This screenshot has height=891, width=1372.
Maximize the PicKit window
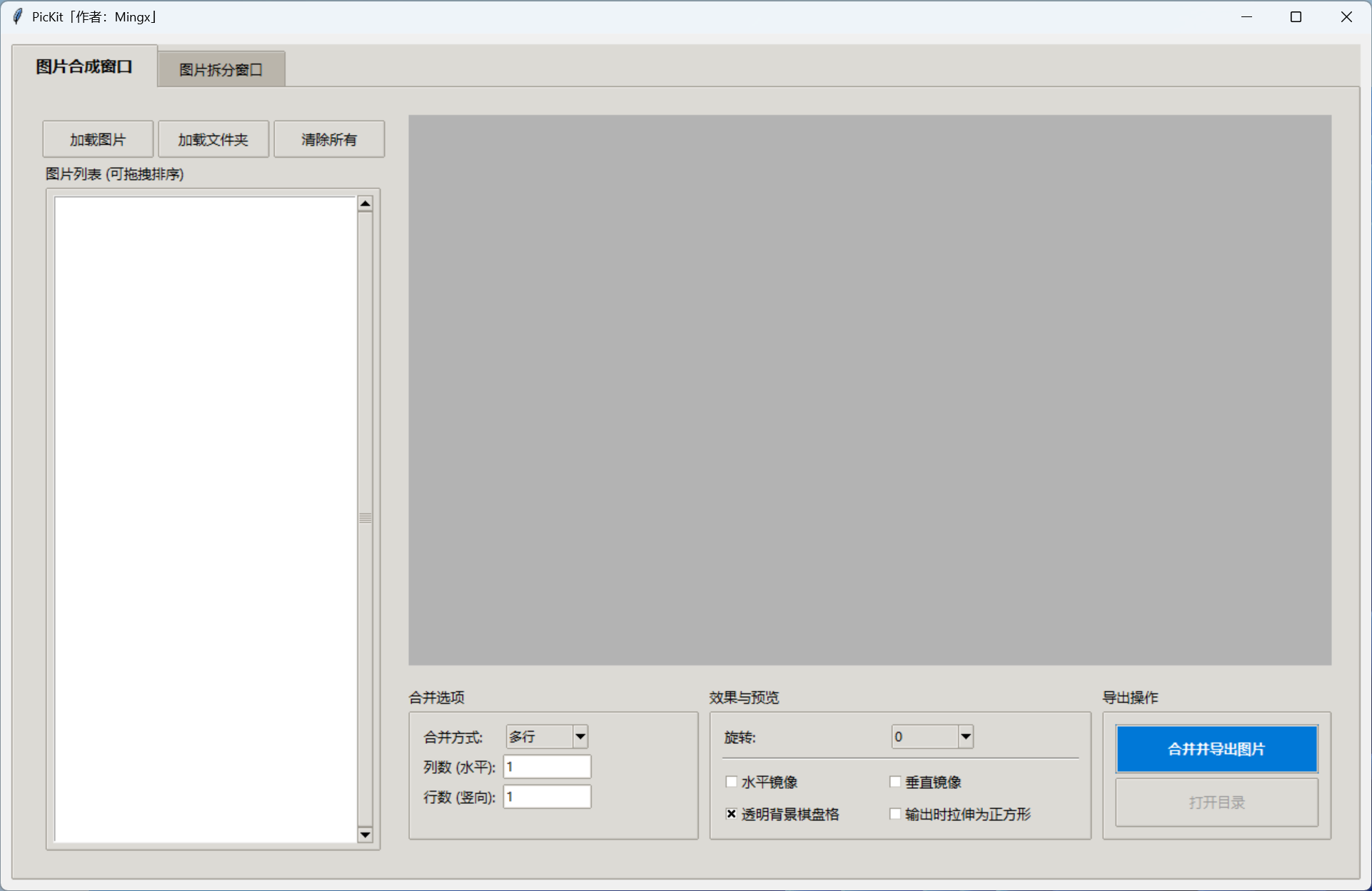[1296, 17]
